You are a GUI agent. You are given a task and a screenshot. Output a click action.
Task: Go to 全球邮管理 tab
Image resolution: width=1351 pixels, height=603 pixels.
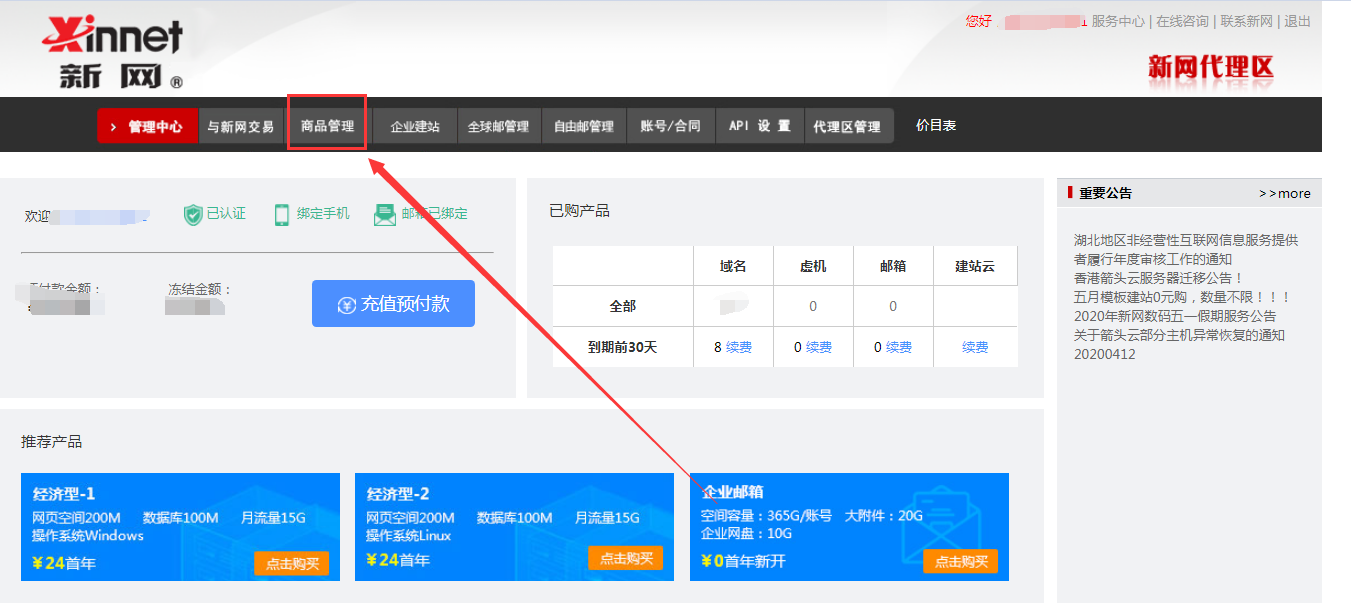[498, 127]
